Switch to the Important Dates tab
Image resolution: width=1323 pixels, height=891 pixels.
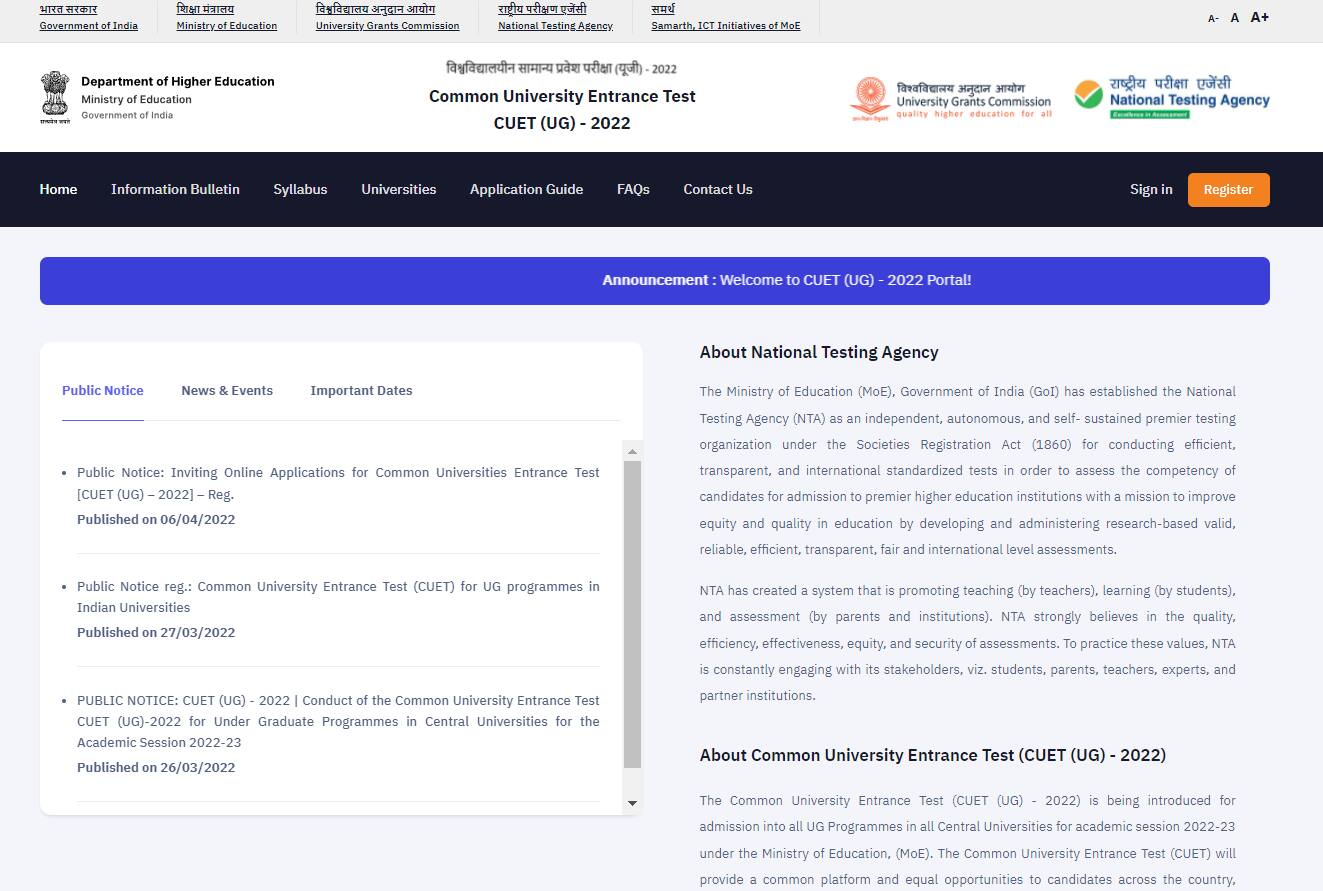(x=361, y=391)
